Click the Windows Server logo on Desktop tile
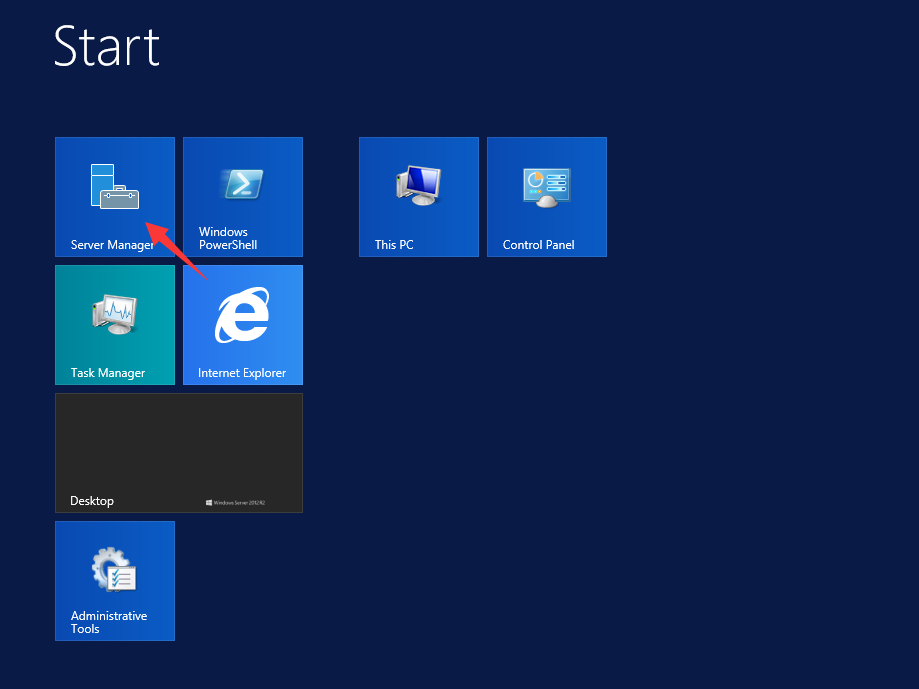The image size is (919, 689). pyautogui.click(x=240, y=502)
